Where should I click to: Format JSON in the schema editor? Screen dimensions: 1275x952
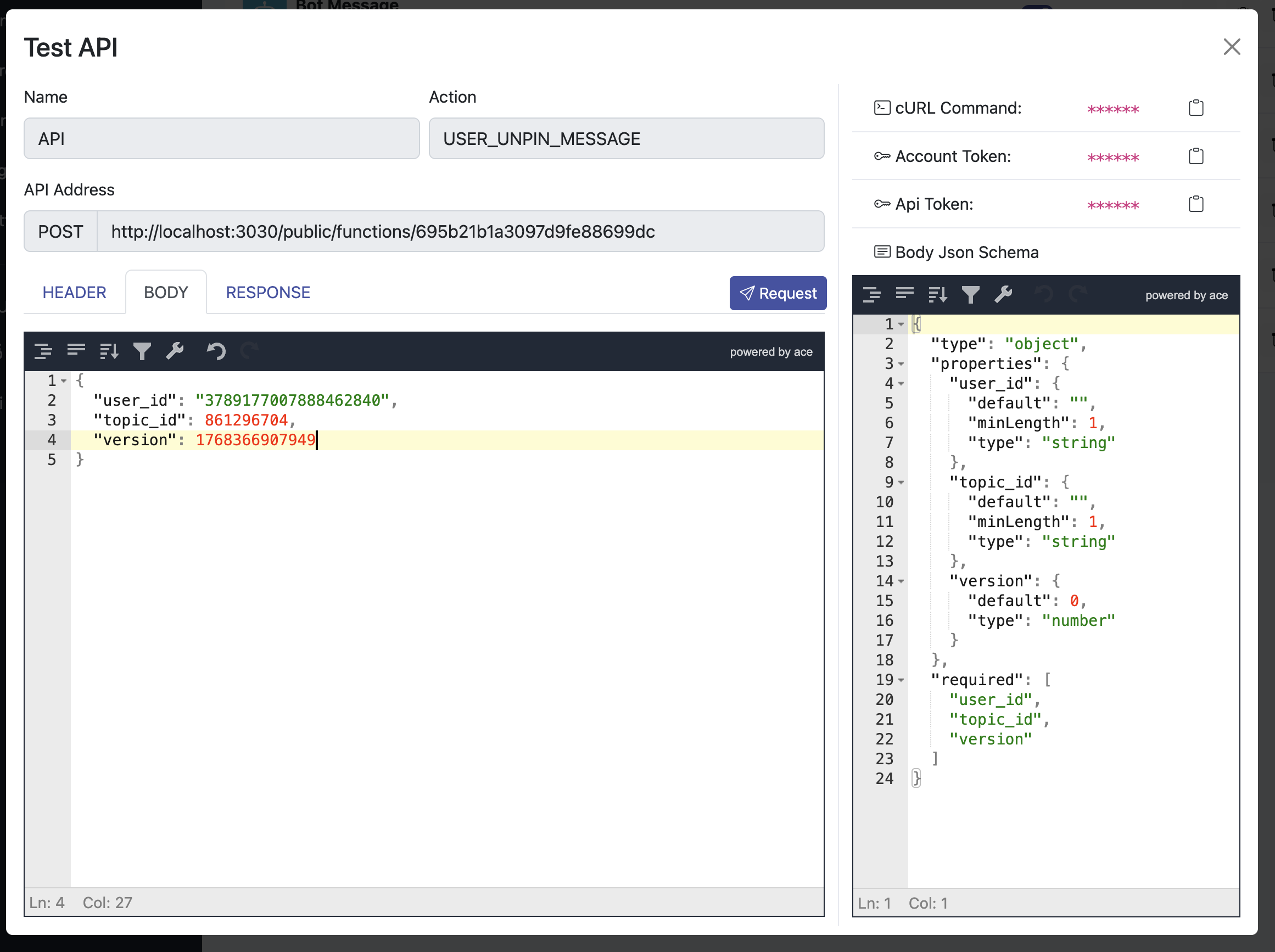(x=871, y=295)
